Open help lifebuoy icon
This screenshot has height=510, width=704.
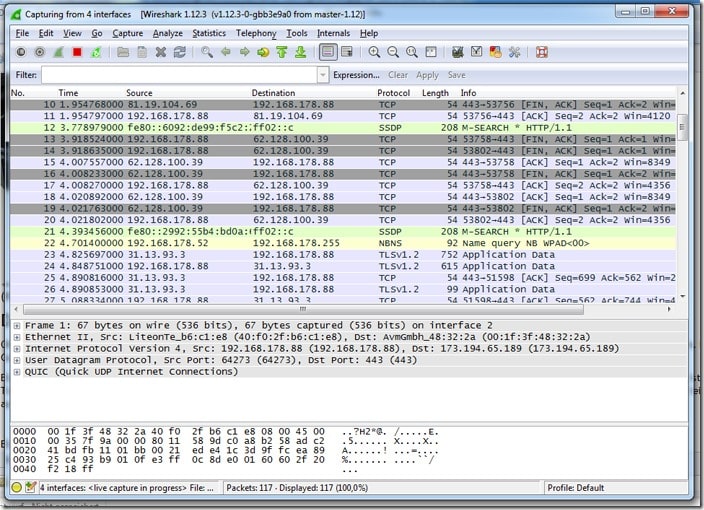click(542, 52)
